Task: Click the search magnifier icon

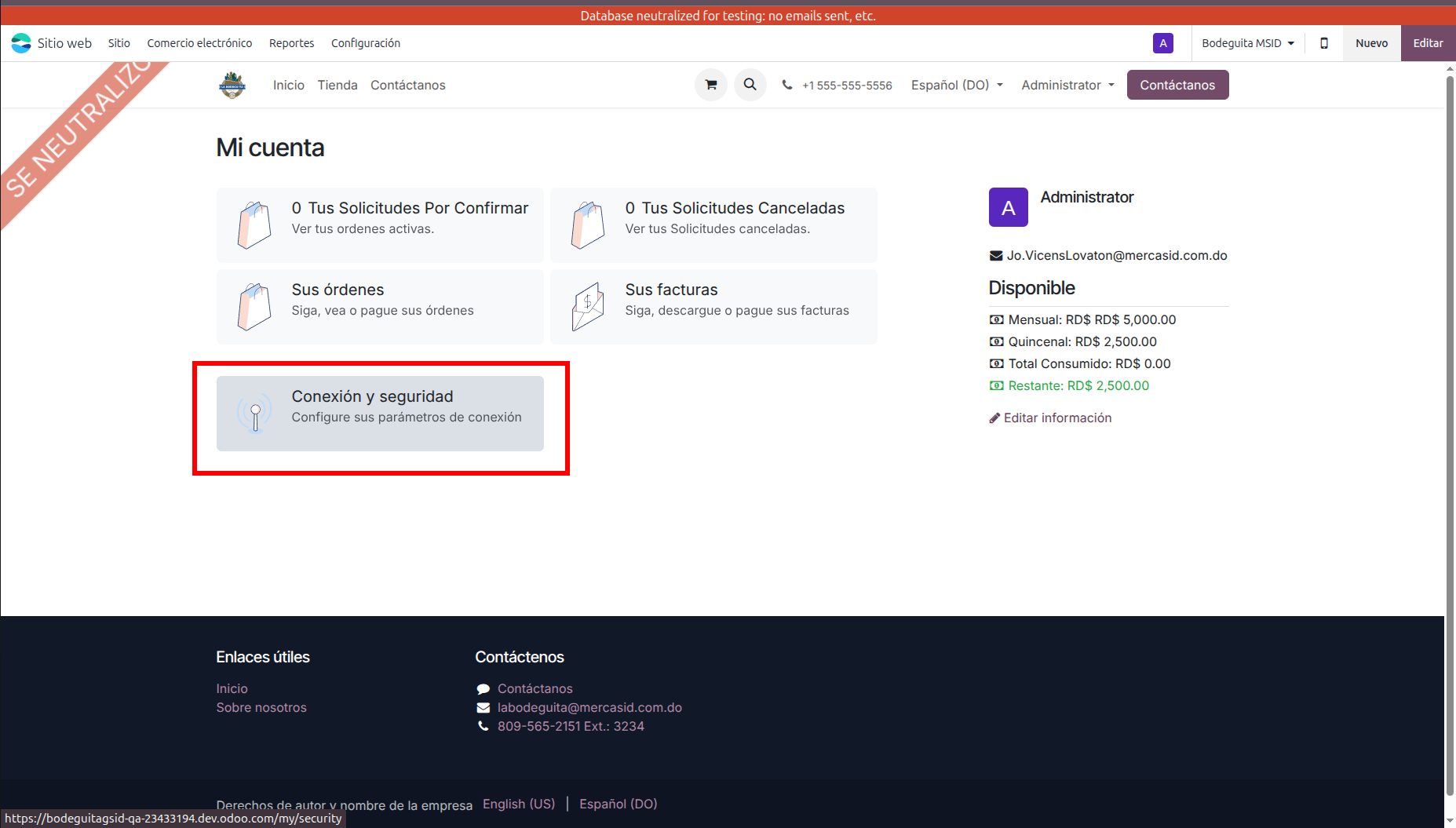Action: click(x=750, y=85)
